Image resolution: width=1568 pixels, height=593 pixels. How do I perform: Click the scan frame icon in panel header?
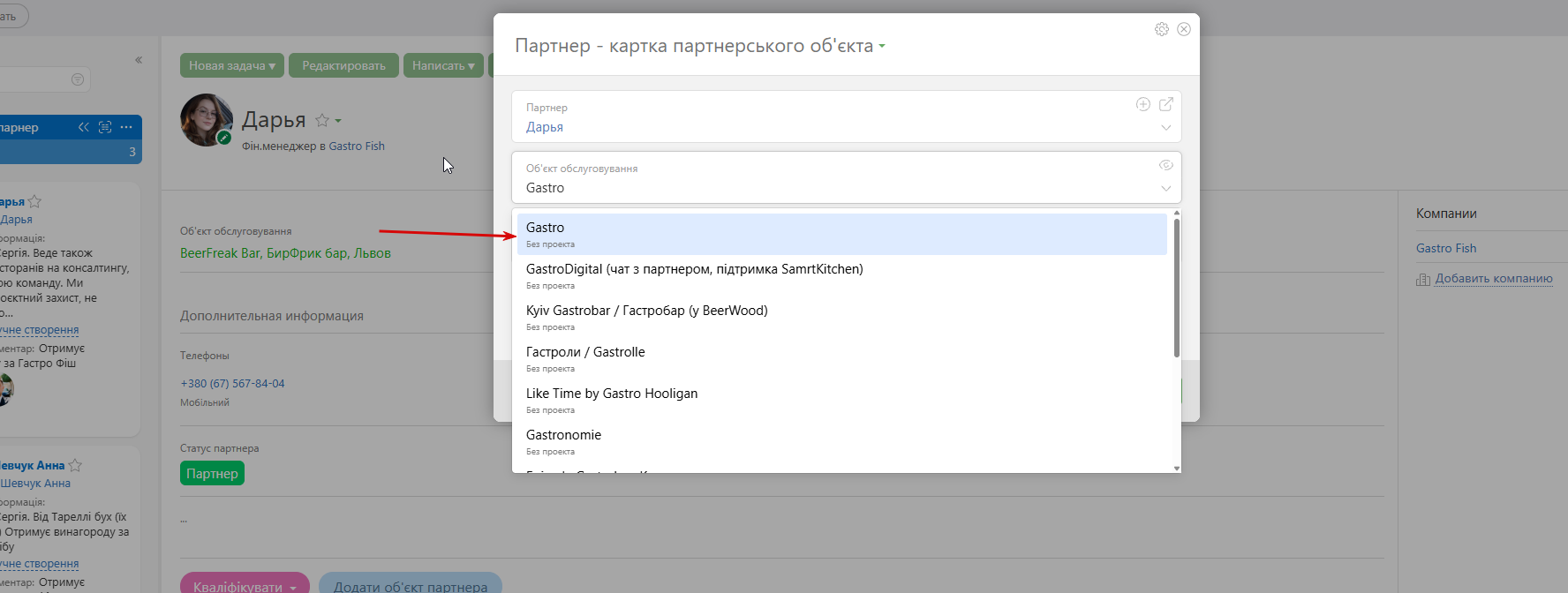point(105,127)
